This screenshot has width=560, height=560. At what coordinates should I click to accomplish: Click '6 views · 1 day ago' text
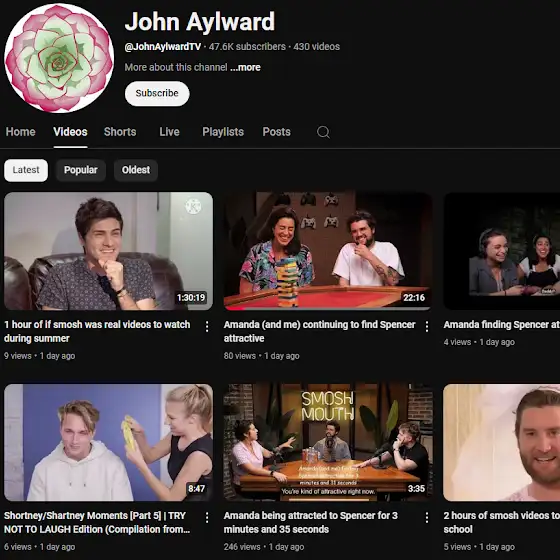click(40, 547)
